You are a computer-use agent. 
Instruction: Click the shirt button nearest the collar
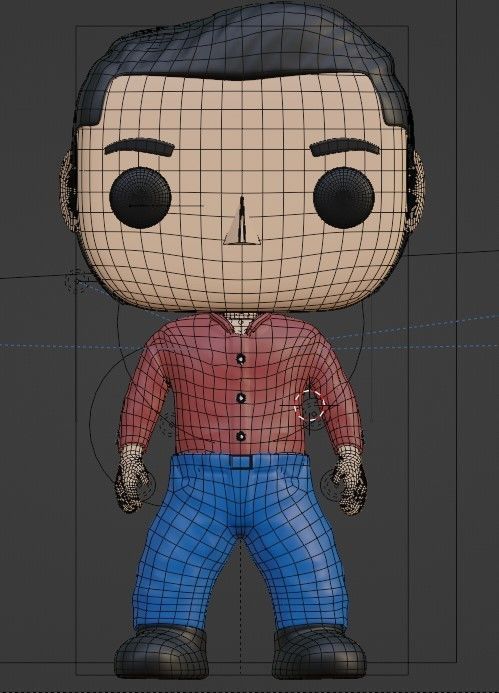point(240,359)
